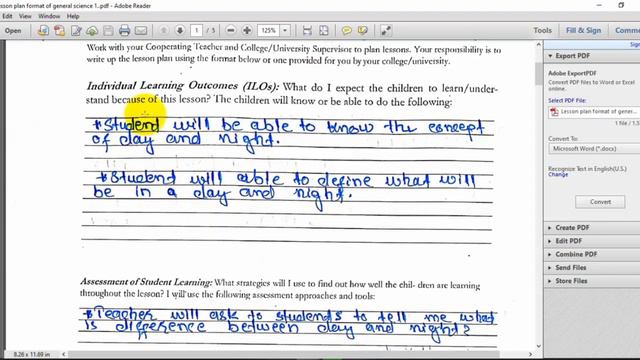This screenshot has height=360, width=640.
Task: Go to the next page with the down arrow
Action: pos(180,31)
